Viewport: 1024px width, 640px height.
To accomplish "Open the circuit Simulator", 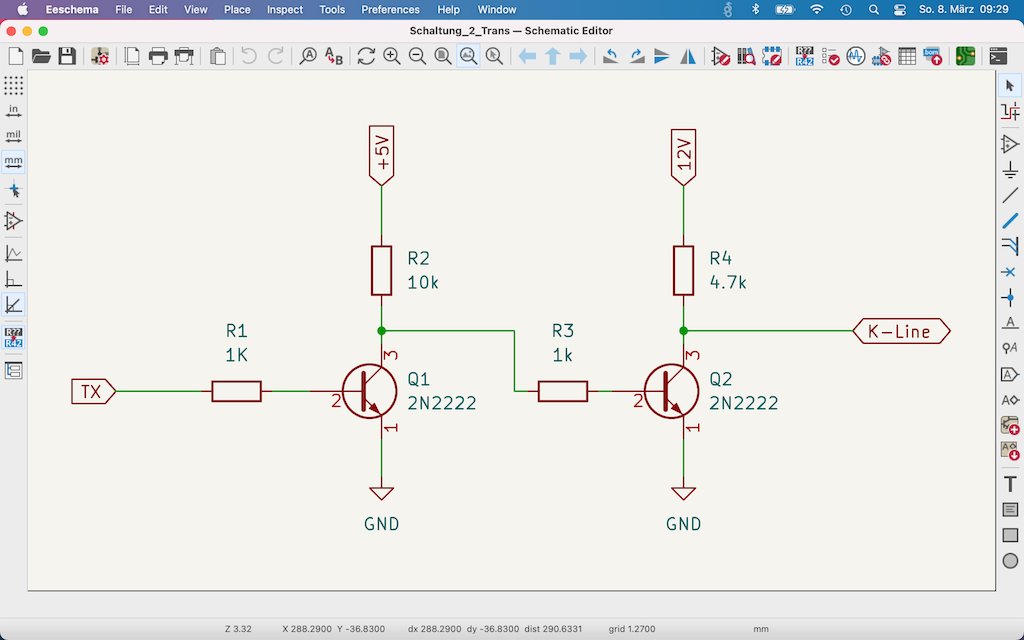I will [855, 57].
